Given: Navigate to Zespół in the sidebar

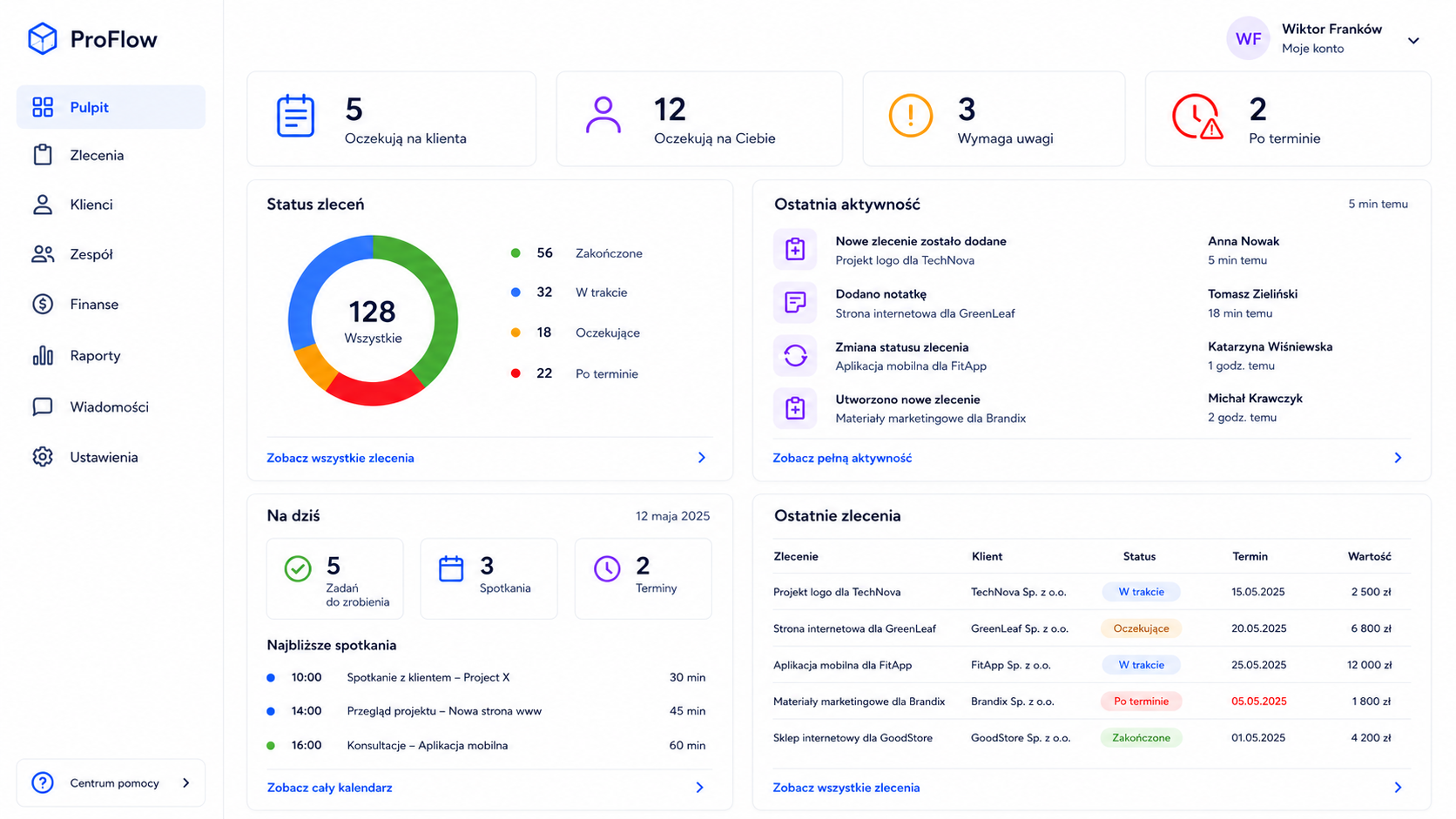Looking at the screenshot, I should pyautogui.click(x=111, y=254).
